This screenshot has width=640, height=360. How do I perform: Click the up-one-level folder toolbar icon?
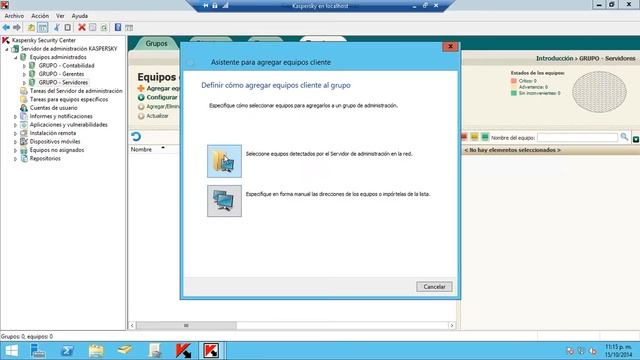point(31,27)
